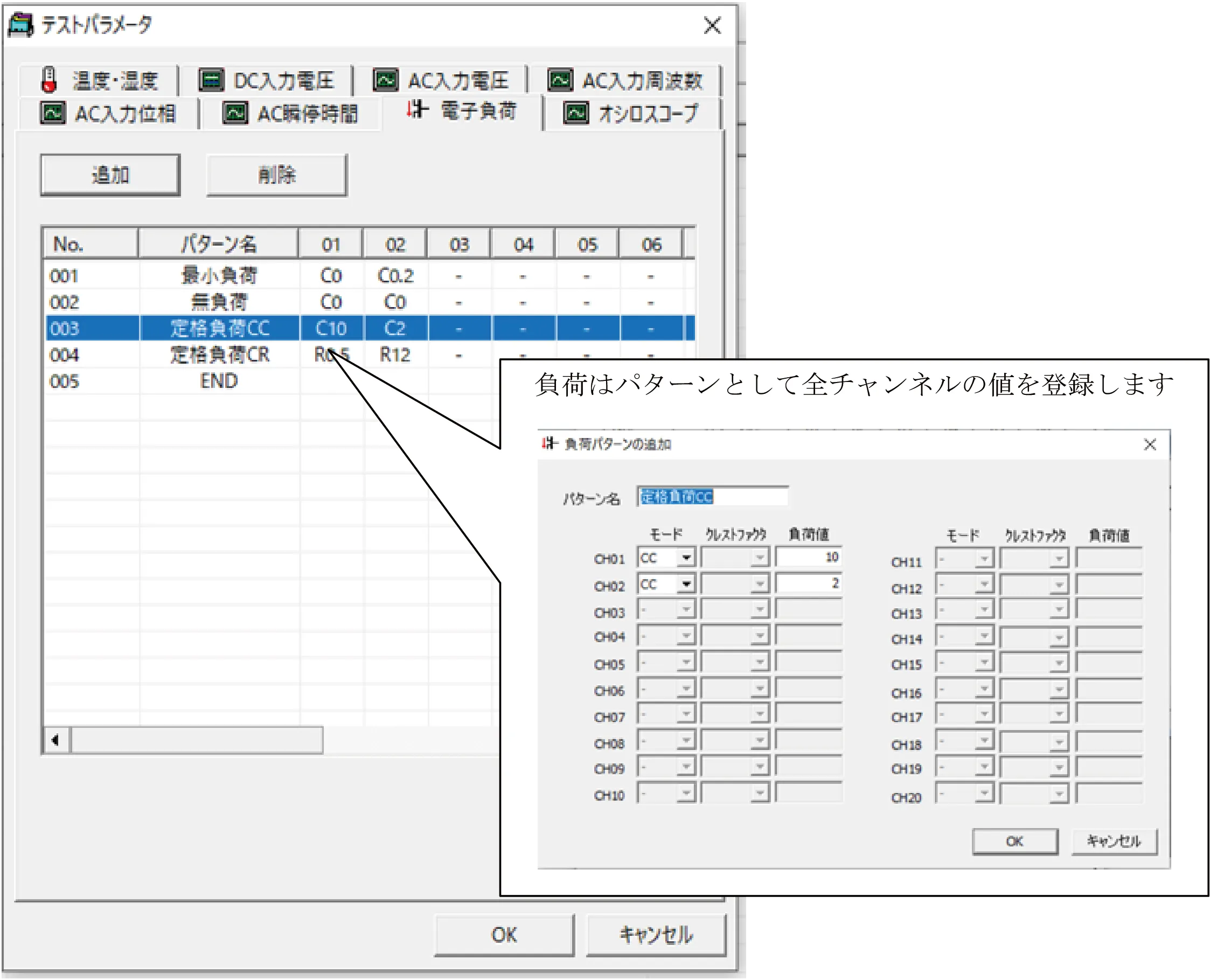The image size is (1210, 980).
Task: Click the AC瞬停時間 tab icon
Action: click(x=235, y=113)
